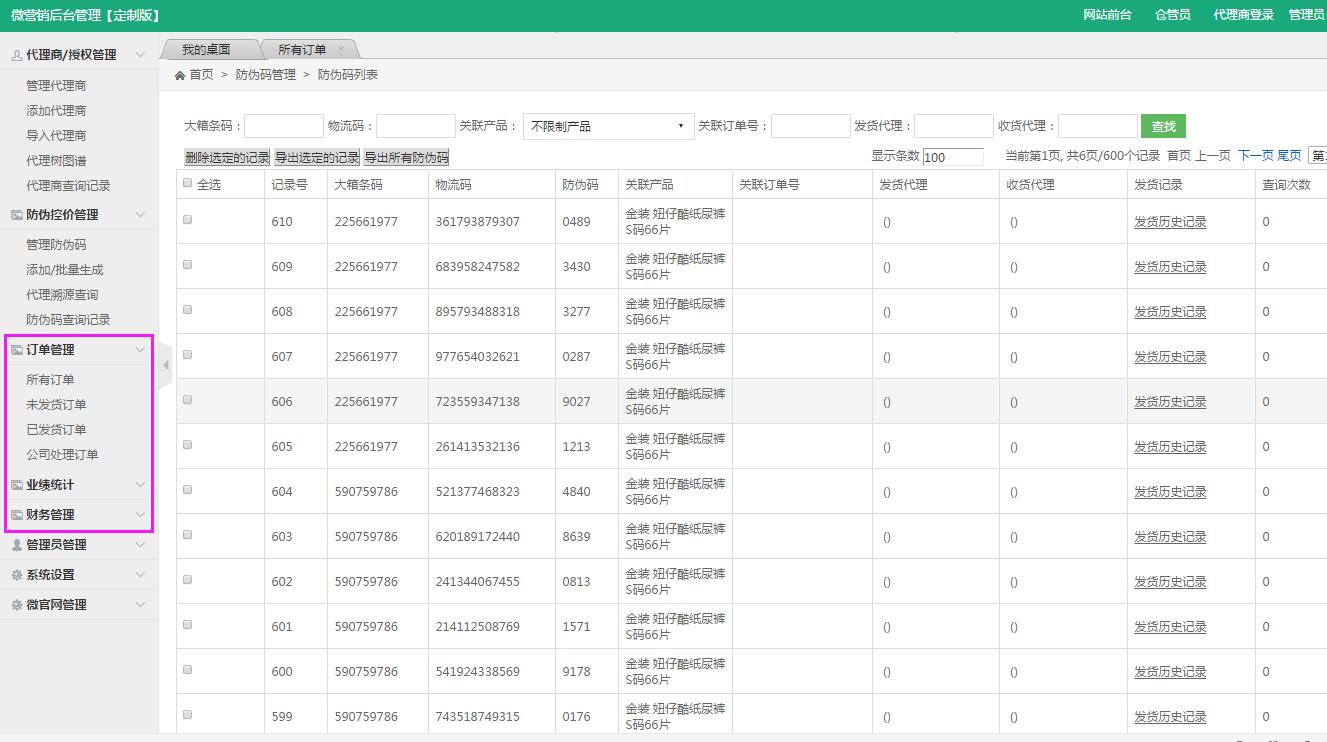The width and height of the screenshot is (1327, 742).
Task: Open 发货历史记录 for record 604
Action: coord(1170,492)
